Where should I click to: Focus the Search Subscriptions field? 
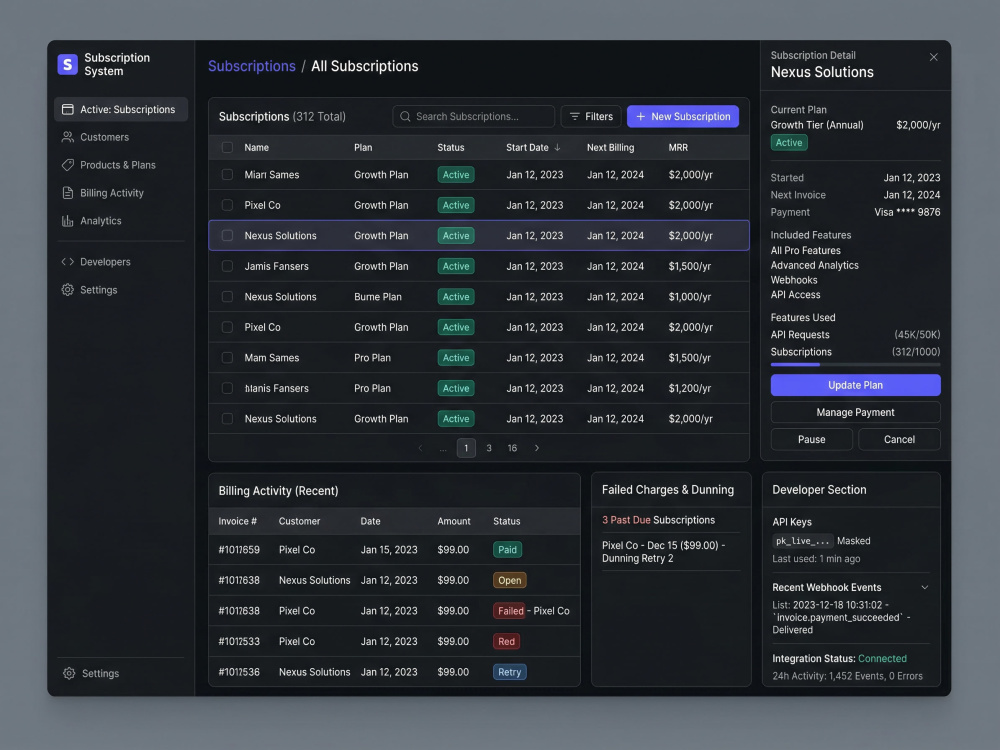pyautogui.click(x=473, y=117)
